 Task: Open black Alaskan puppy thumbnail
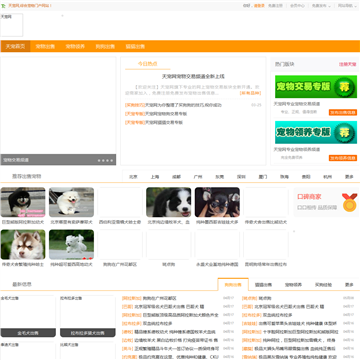[x=23, y=202]
